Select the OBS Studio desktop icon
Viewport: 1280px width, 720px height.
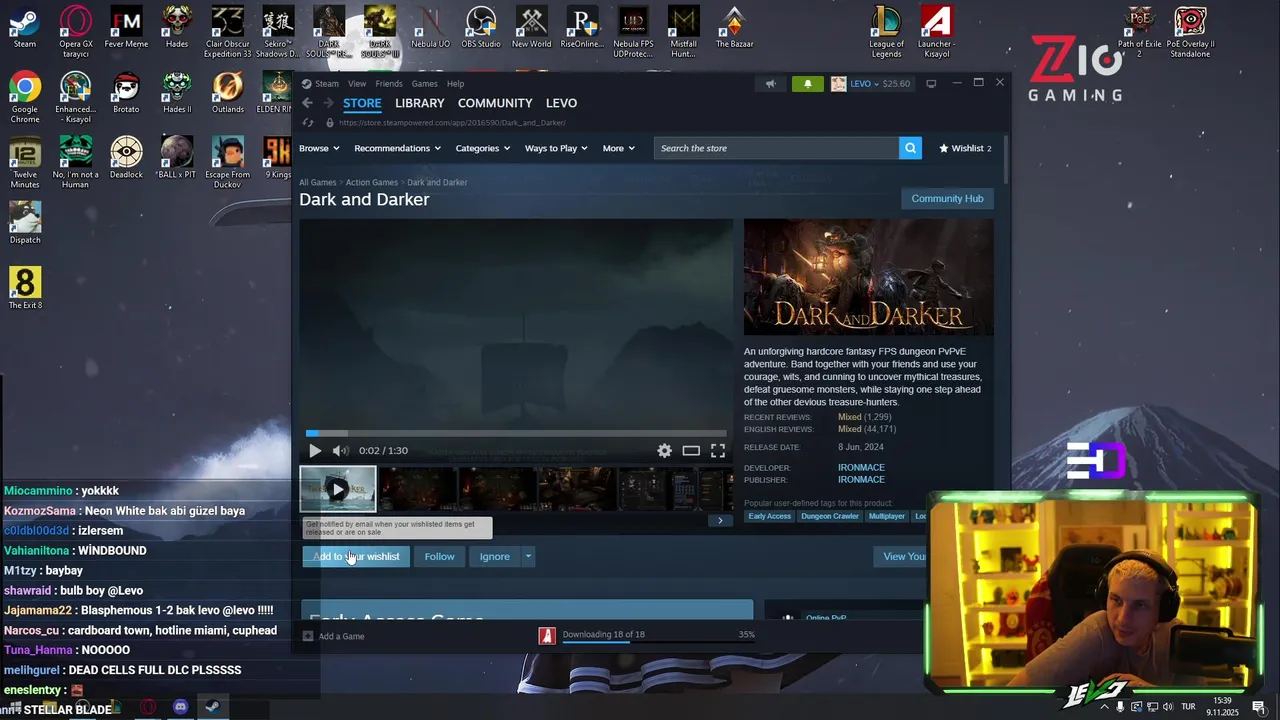[481, 27]
